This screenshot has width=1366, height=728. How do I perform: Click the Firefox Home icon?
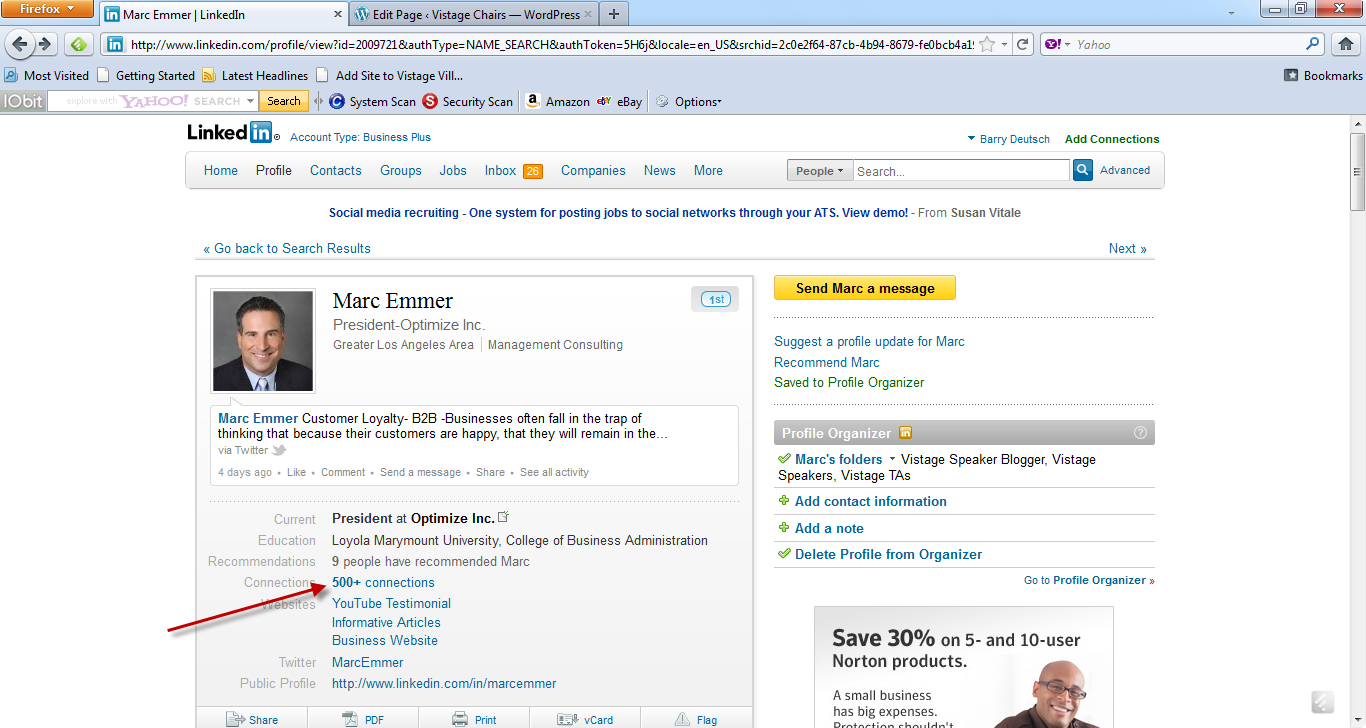point(1345,44)
